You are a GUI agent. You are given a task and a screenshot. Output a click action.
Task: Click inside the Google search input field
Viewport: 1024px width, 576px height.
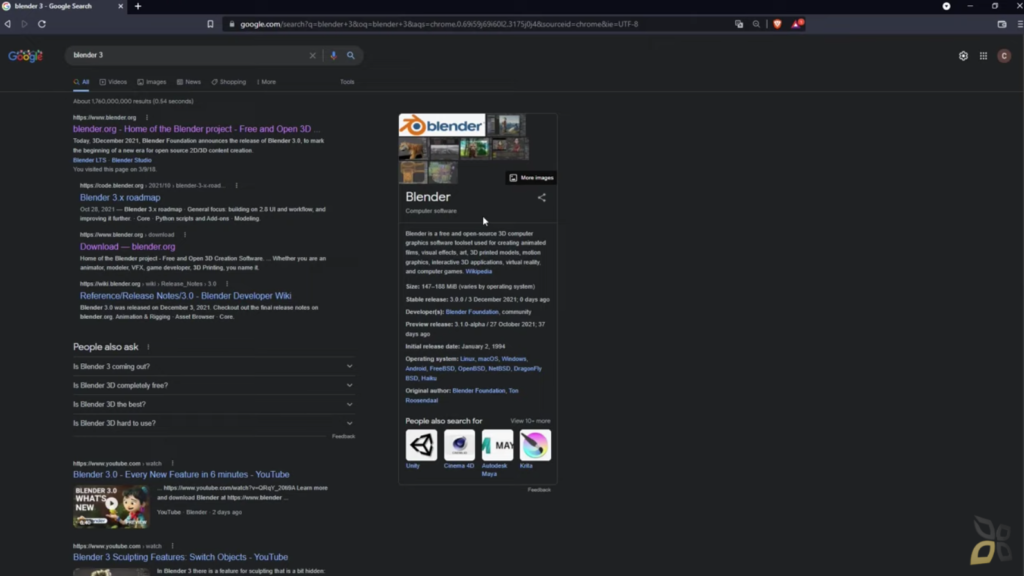pos(188,56)
